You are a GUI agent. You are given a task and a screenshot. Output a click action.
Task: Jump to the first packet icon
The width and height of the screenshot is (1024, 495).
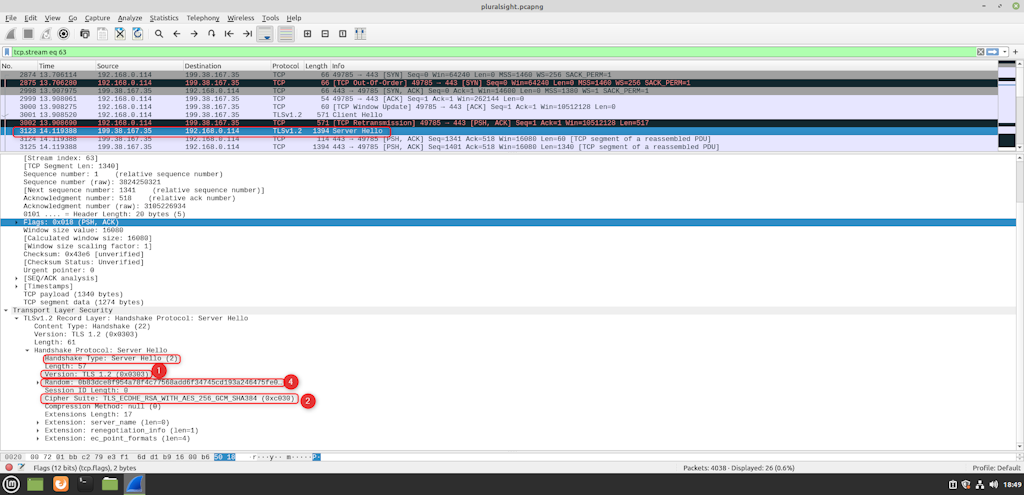tap(229, 34)
